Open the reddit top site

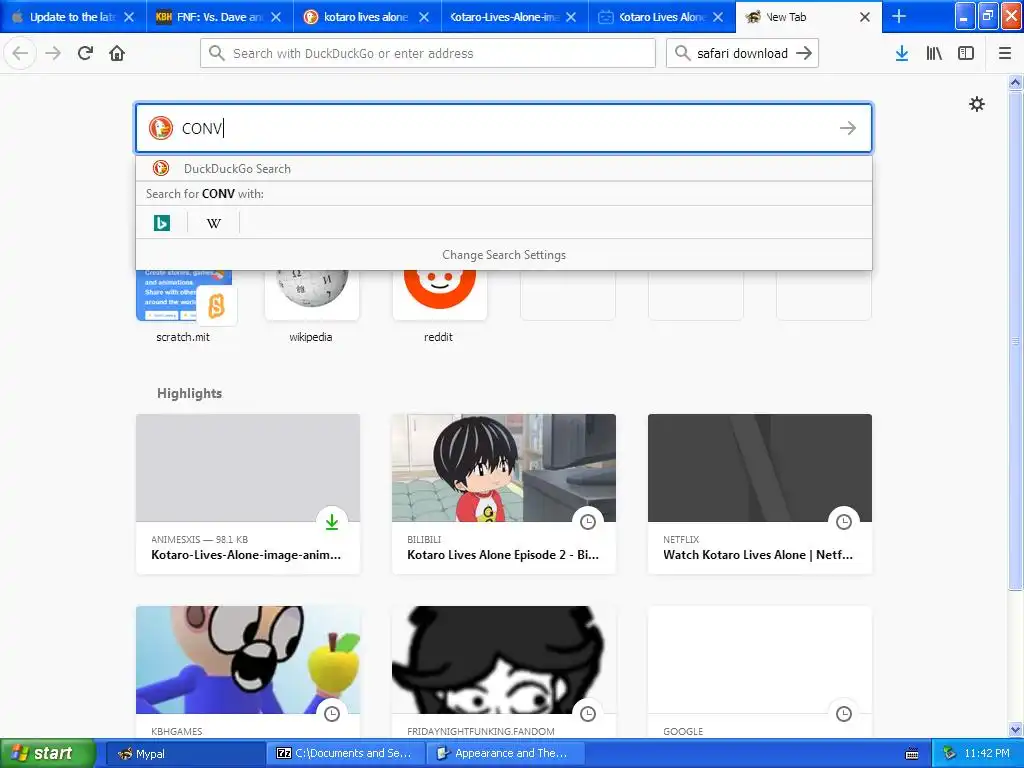tap(439, 306)
